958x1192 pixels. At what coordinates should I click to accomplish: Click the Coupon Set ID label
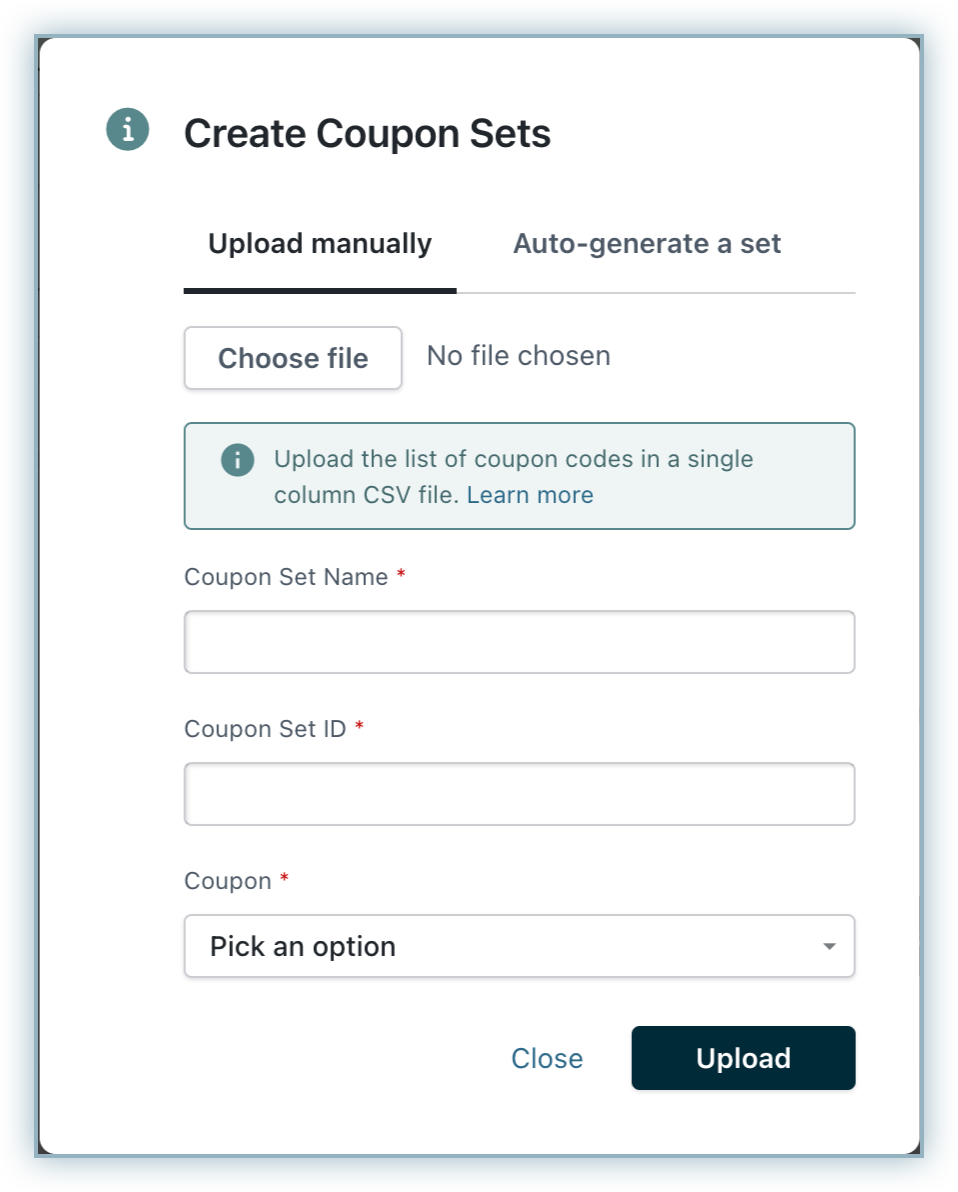[x=265, y=729]
